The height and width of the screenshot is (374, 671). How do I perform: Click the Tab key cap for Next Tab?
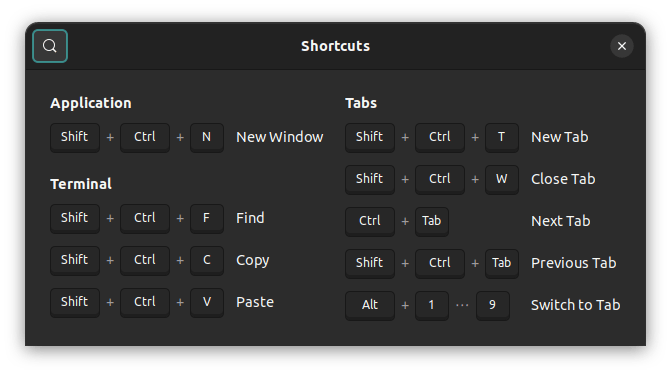coord(432,221)
